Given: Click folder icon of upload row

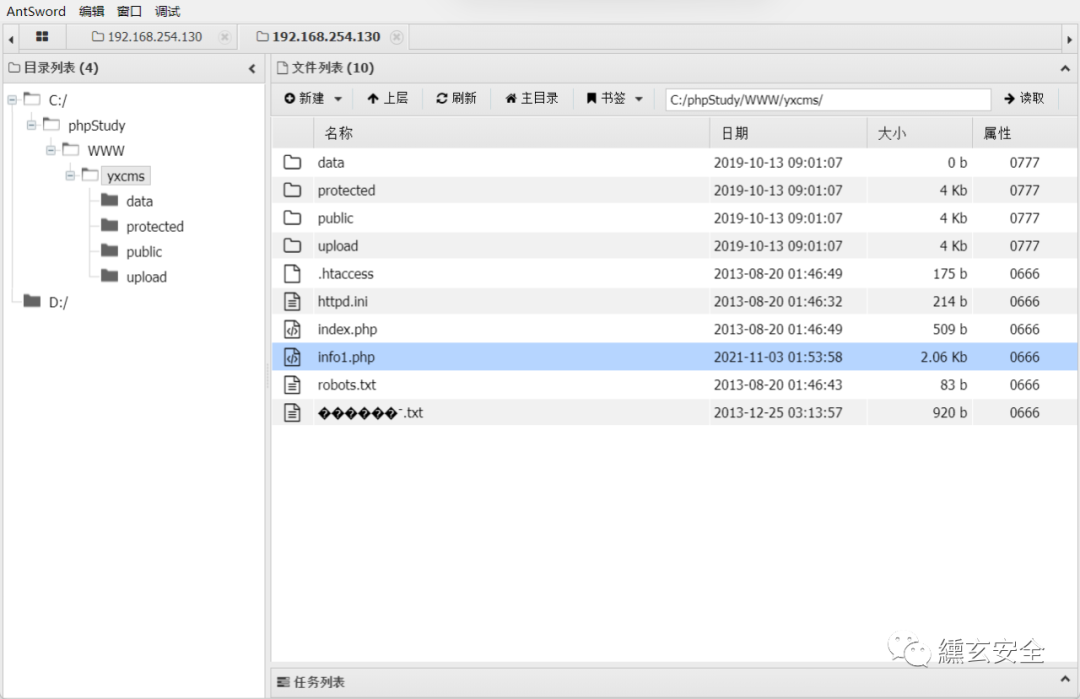Looking at the screenshot, I should pos(293,245).
